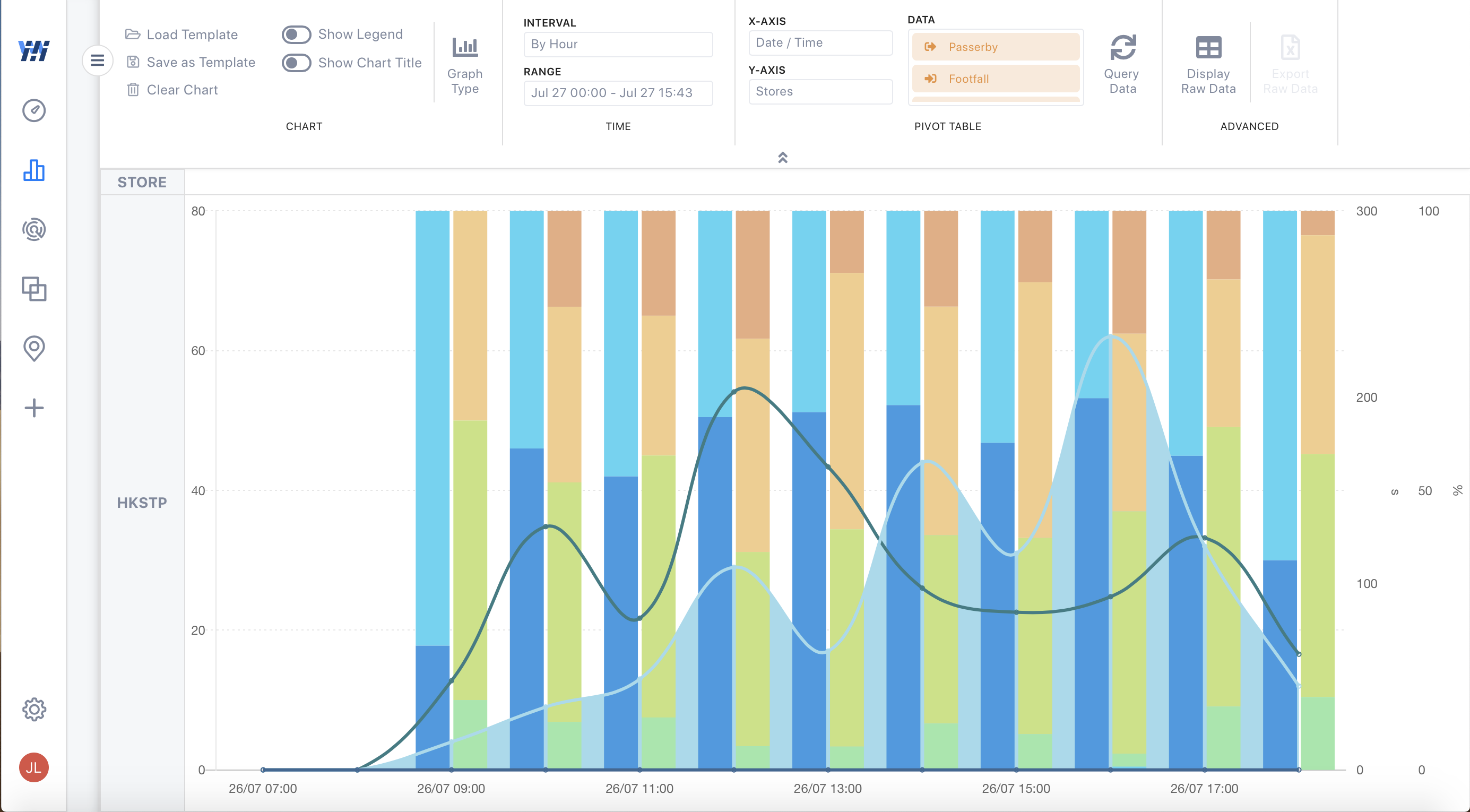Open the Interval By Hour dropdown

coord(617,44)
